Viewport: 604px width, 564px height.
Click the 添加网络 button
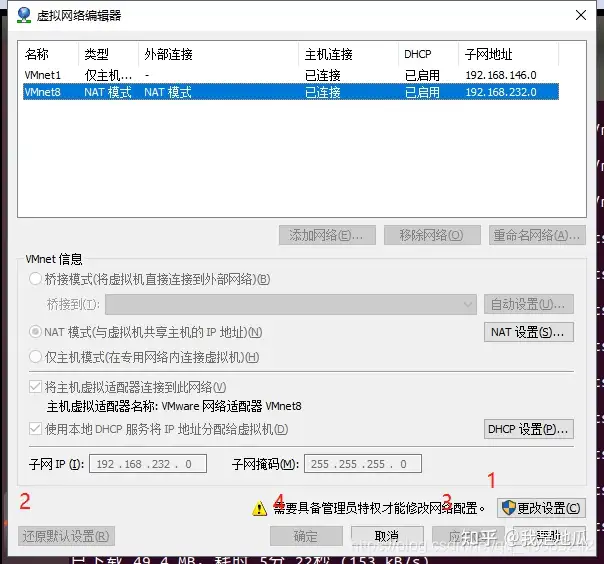pos(327,235)
